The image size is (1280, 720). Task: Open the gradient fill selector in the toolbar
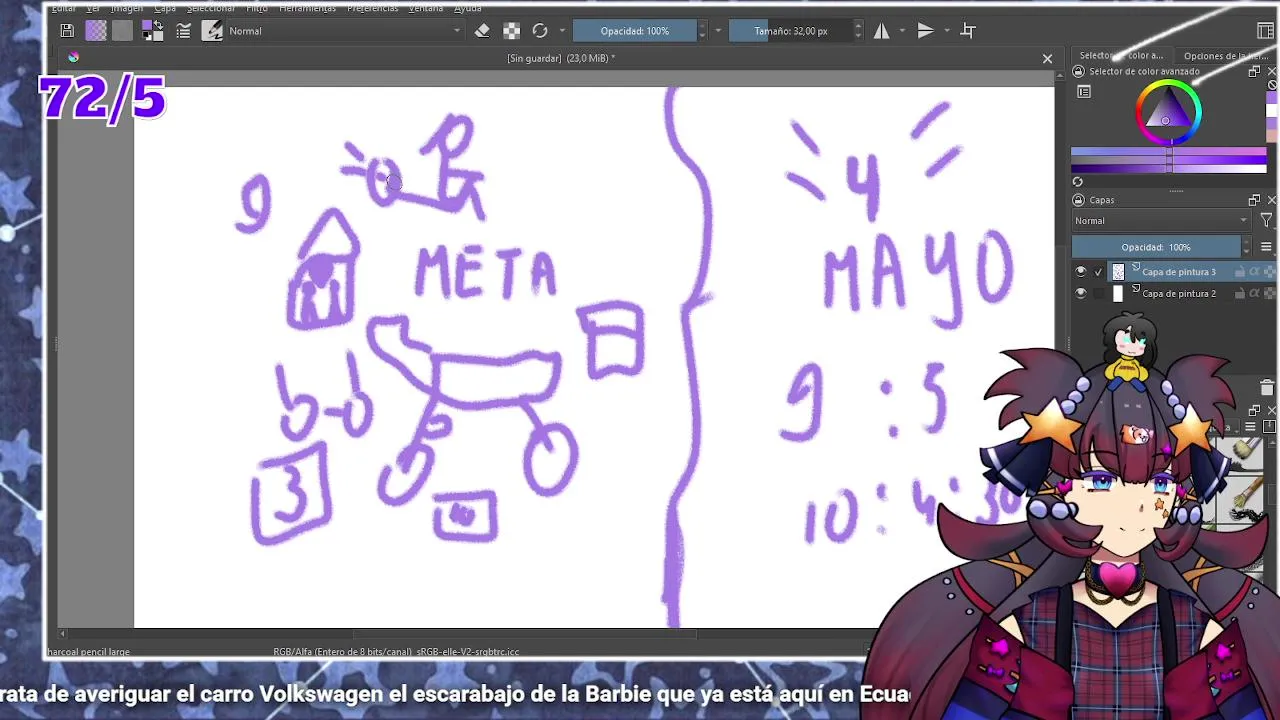pos(96,31)
